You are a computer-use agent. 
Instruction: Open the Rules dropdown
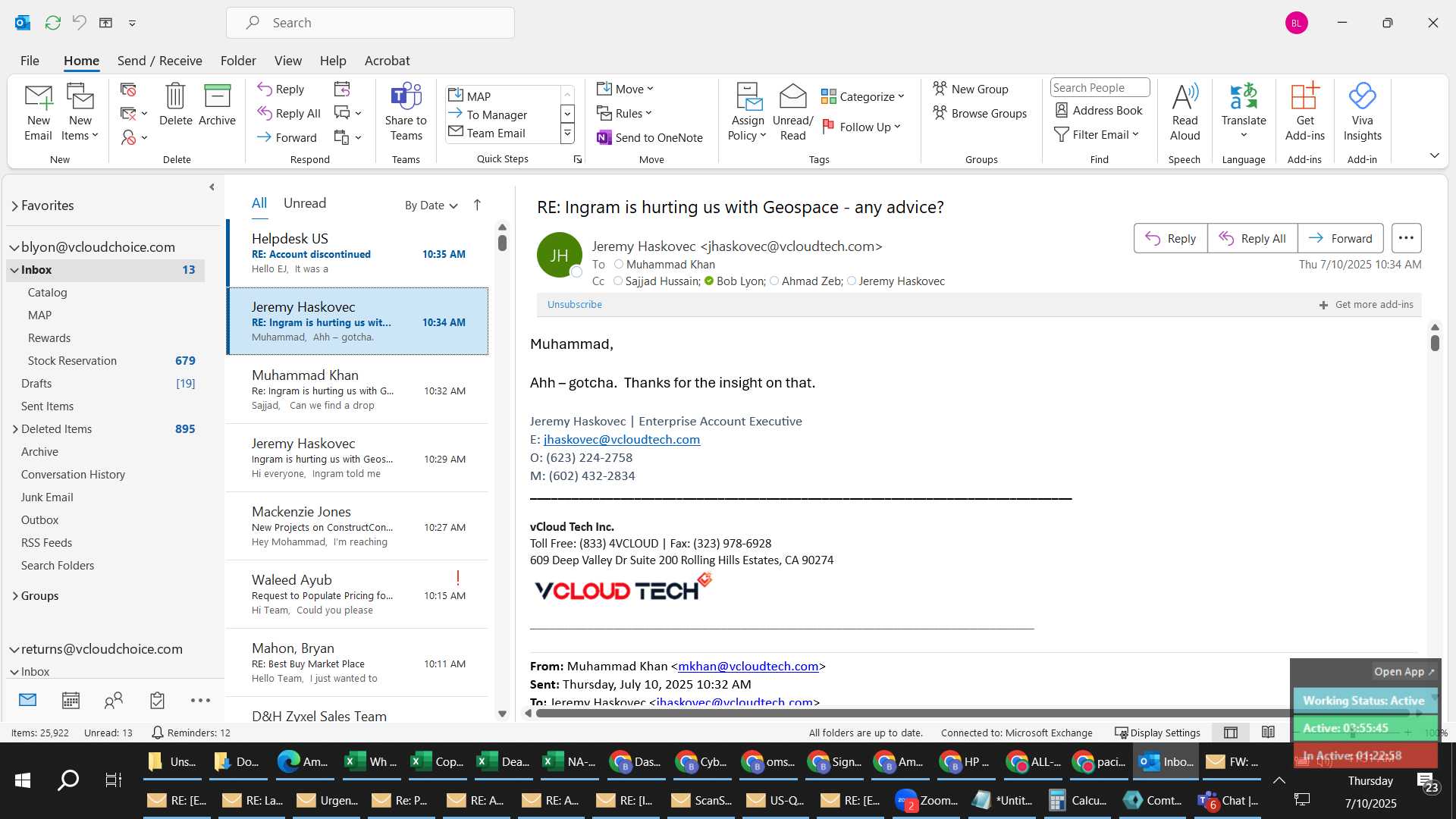tap(624, 113)
